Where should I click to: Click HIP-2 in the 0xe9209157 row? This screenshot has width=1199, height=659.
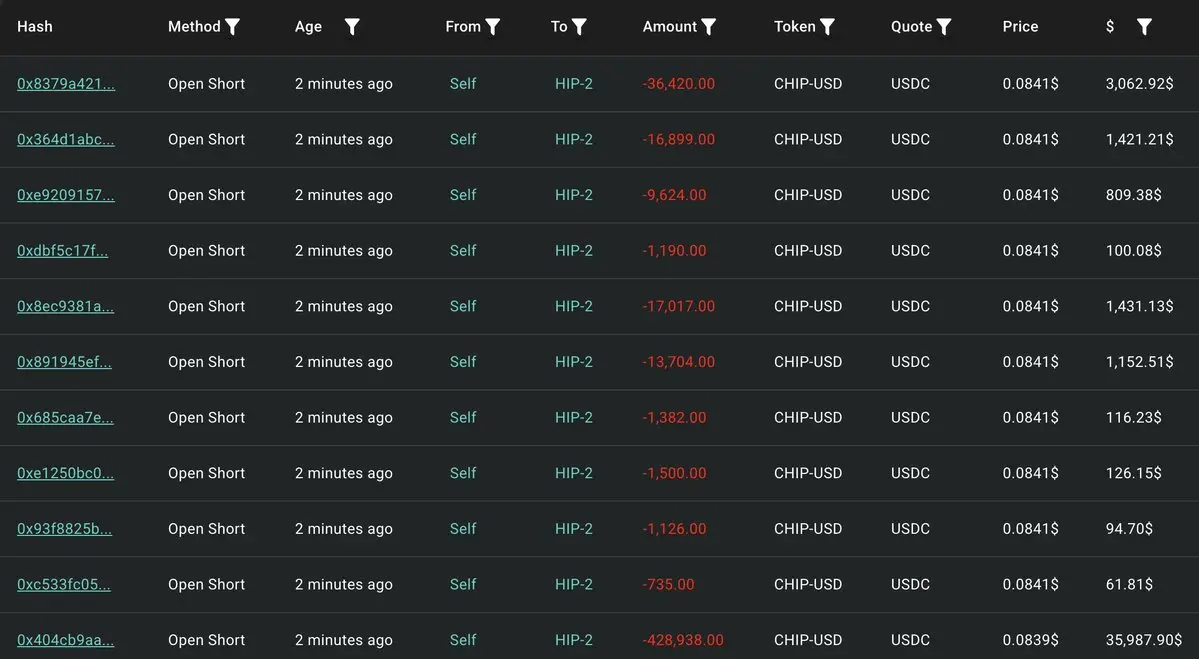[x=574, y=195]
